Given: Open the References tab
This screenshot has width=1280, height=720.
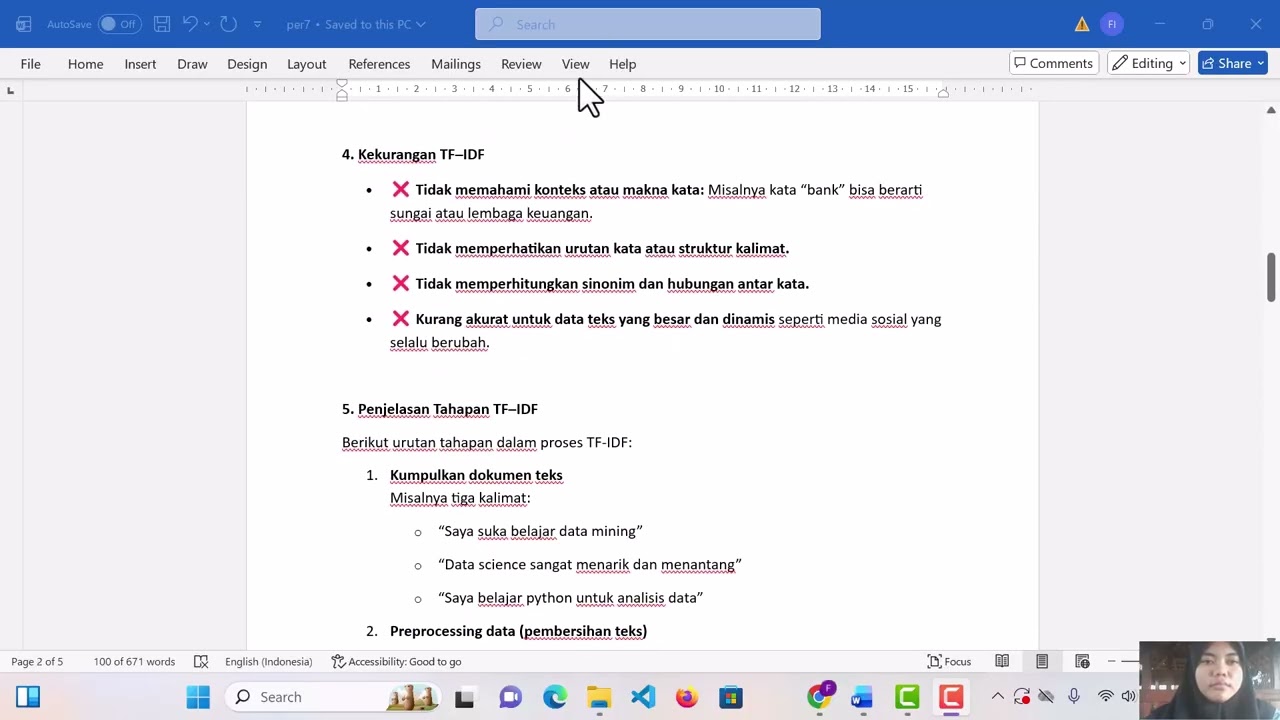Looking at the screenshot, I should (x=379, y=64).
